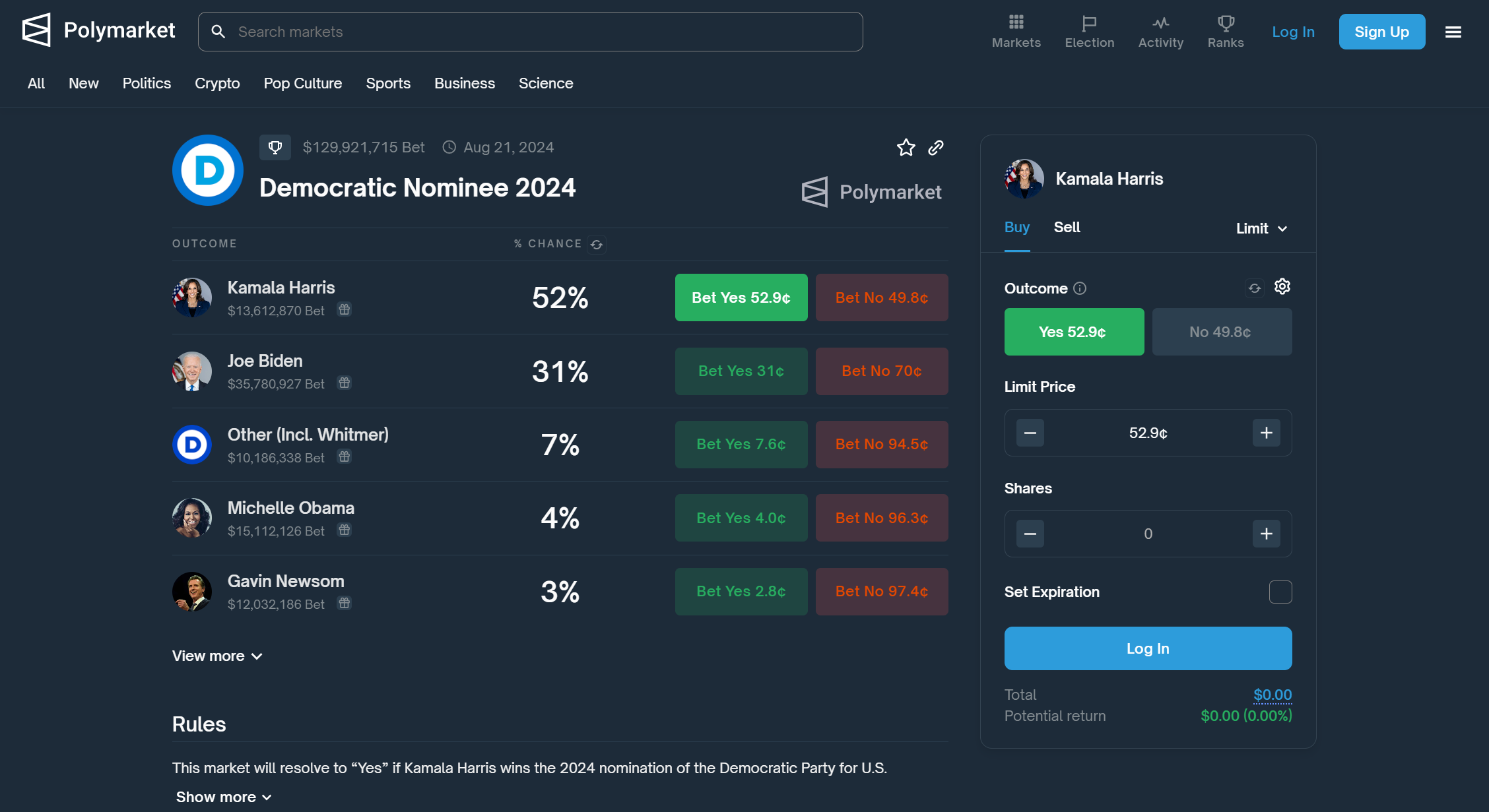Click the blue Log In button in order panel
This screenshot has height=812, width=1489.
[1148, 648]
